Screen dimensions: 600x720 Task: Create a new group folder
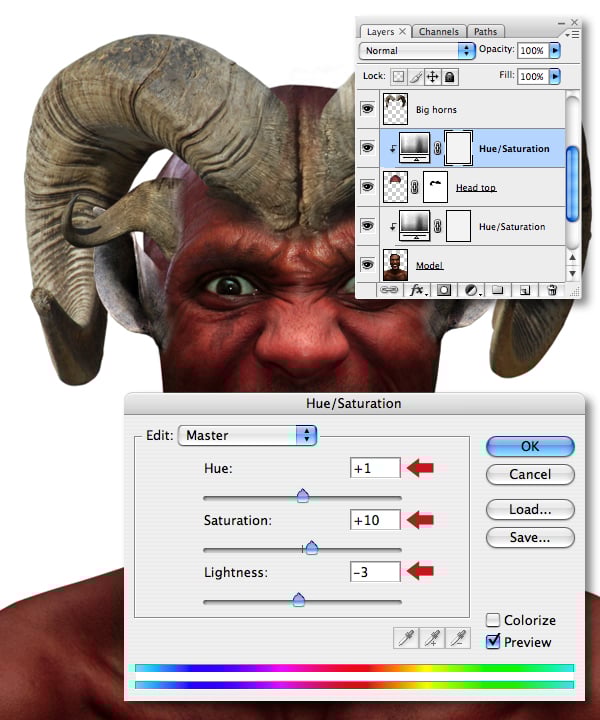pos(498,290)
